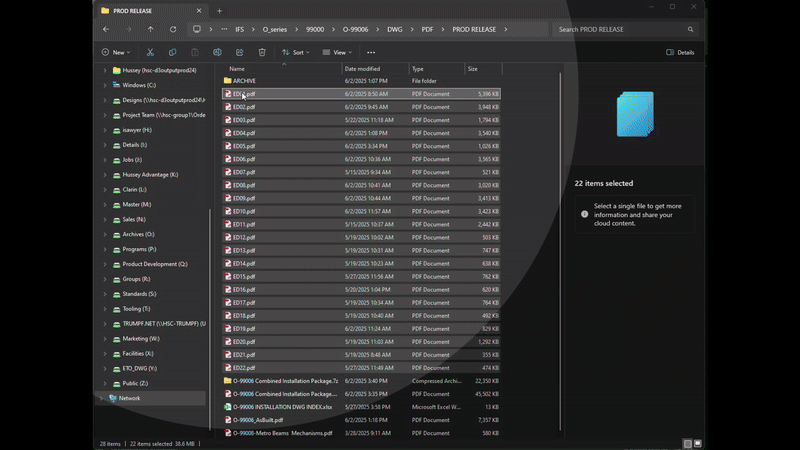Click the PROD RELEASE breadcrumb chevron

point(506,29)
